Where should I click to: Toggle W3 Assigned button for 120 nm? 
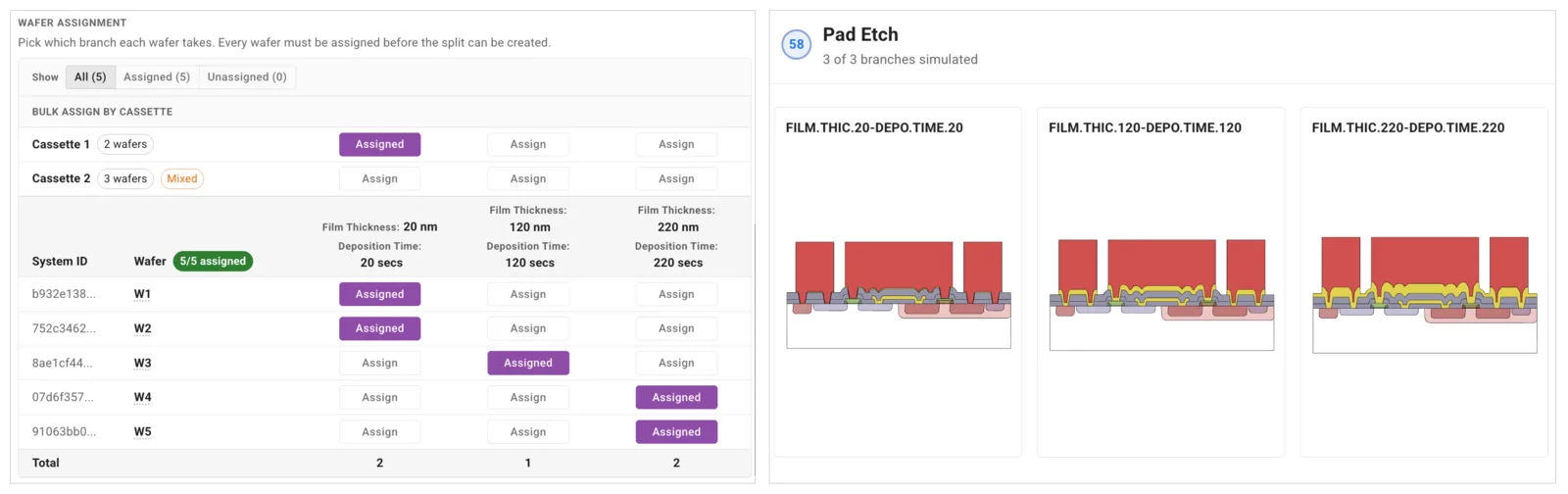point(528,363)
